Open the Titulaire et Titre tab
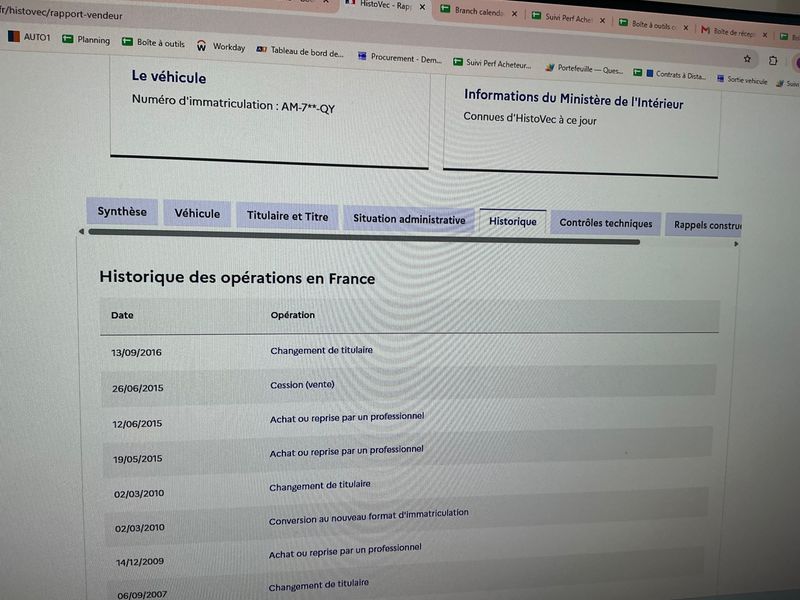Screen dimensions: 800x600 click(287, 216)
